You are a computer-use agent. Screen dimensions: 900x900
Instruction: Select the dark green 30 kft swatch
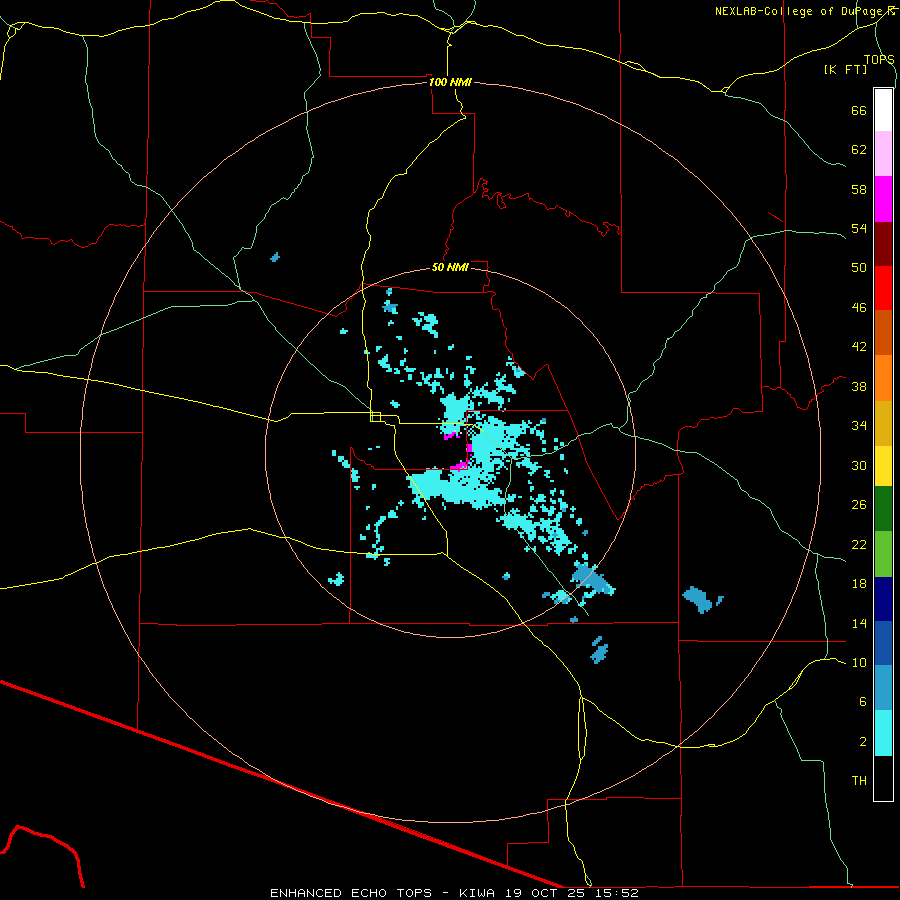pyautogui.click(x=883, y=509)
